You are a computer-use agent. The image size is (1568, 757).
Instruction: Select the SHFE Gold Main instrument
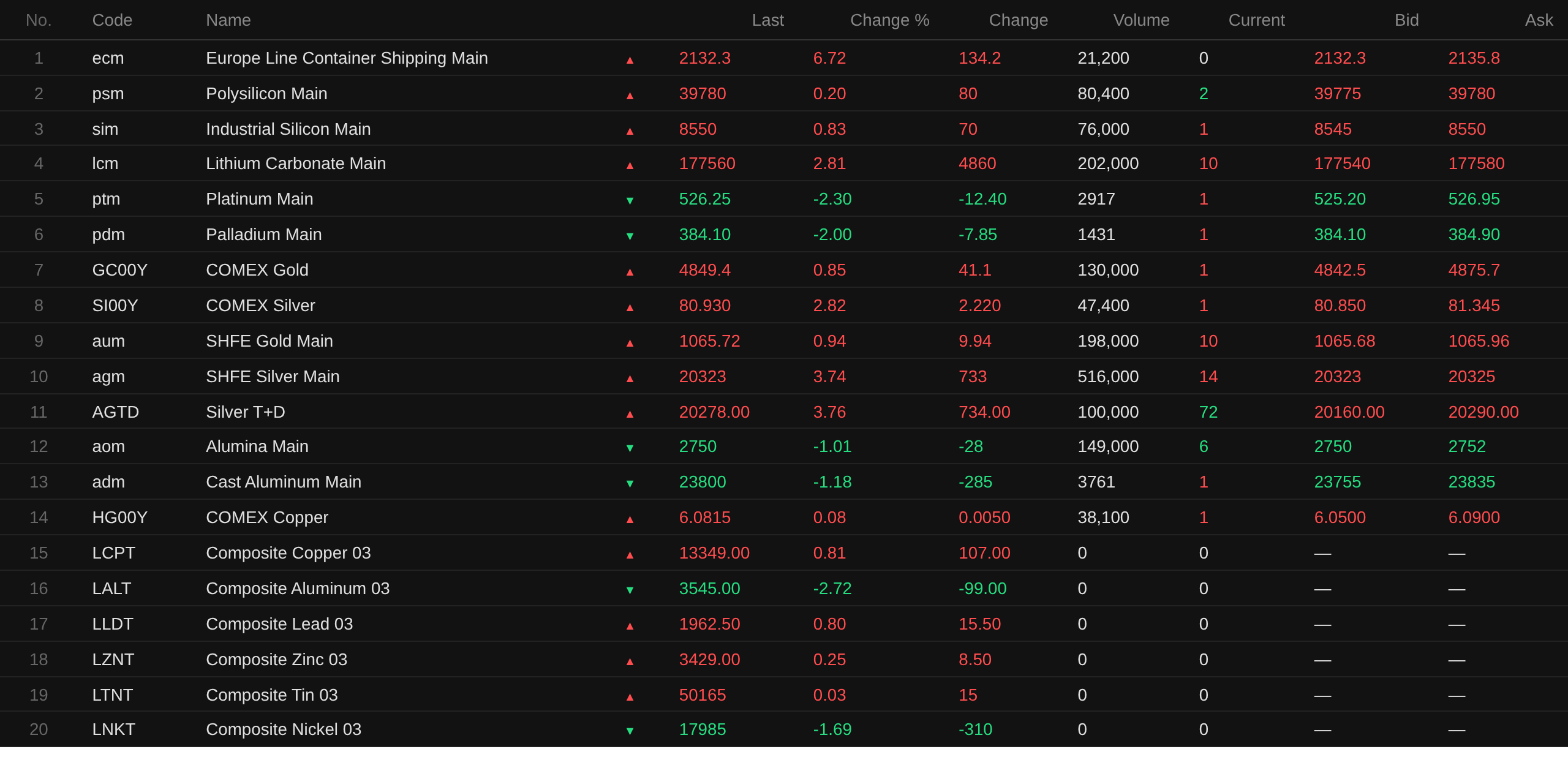269,341
